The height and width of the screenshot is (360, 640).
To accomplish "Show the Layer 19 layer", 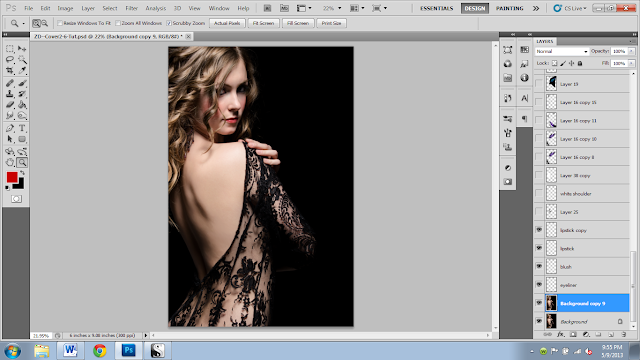I will point(539,84).
